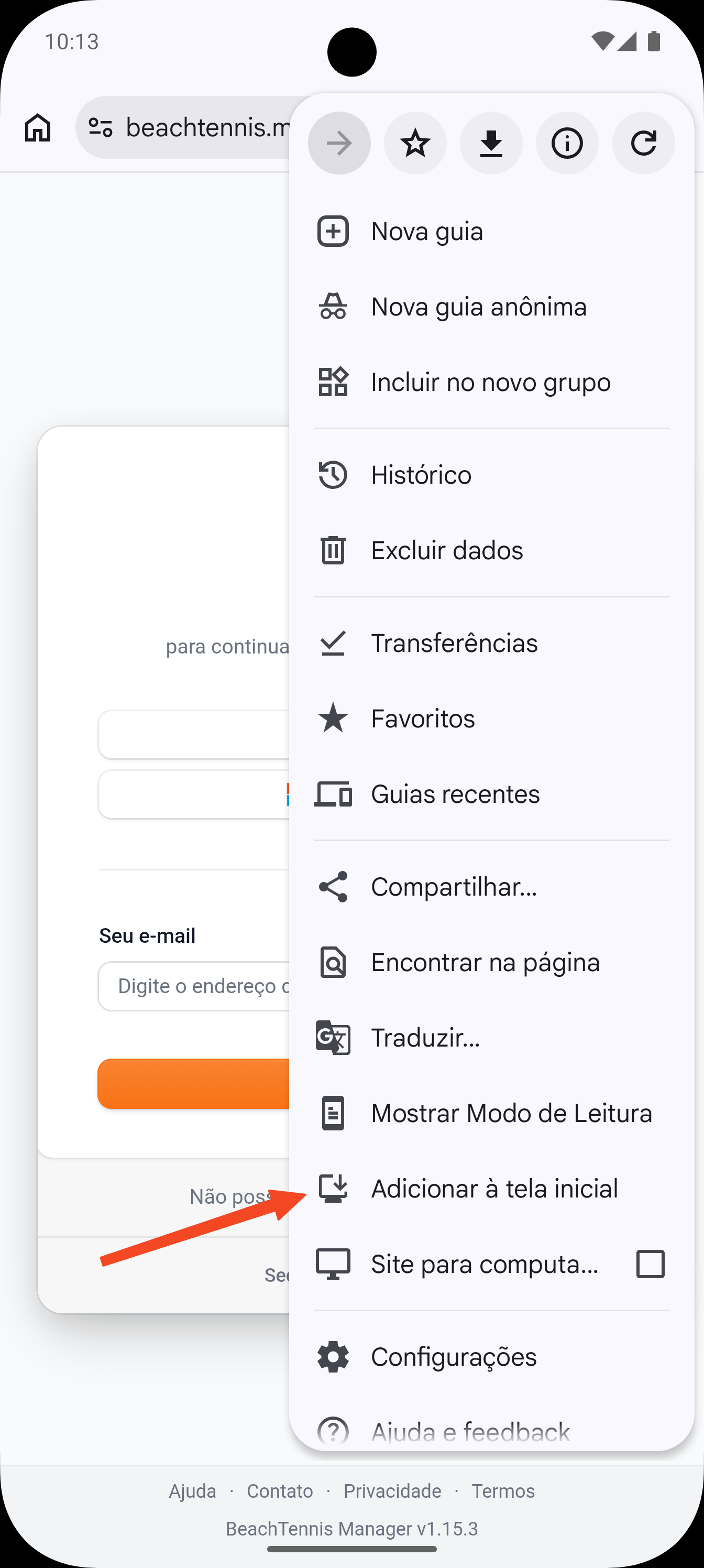Choose Adicionar à tela inicial
The image size is (704, 1568).
point(494,1188)
